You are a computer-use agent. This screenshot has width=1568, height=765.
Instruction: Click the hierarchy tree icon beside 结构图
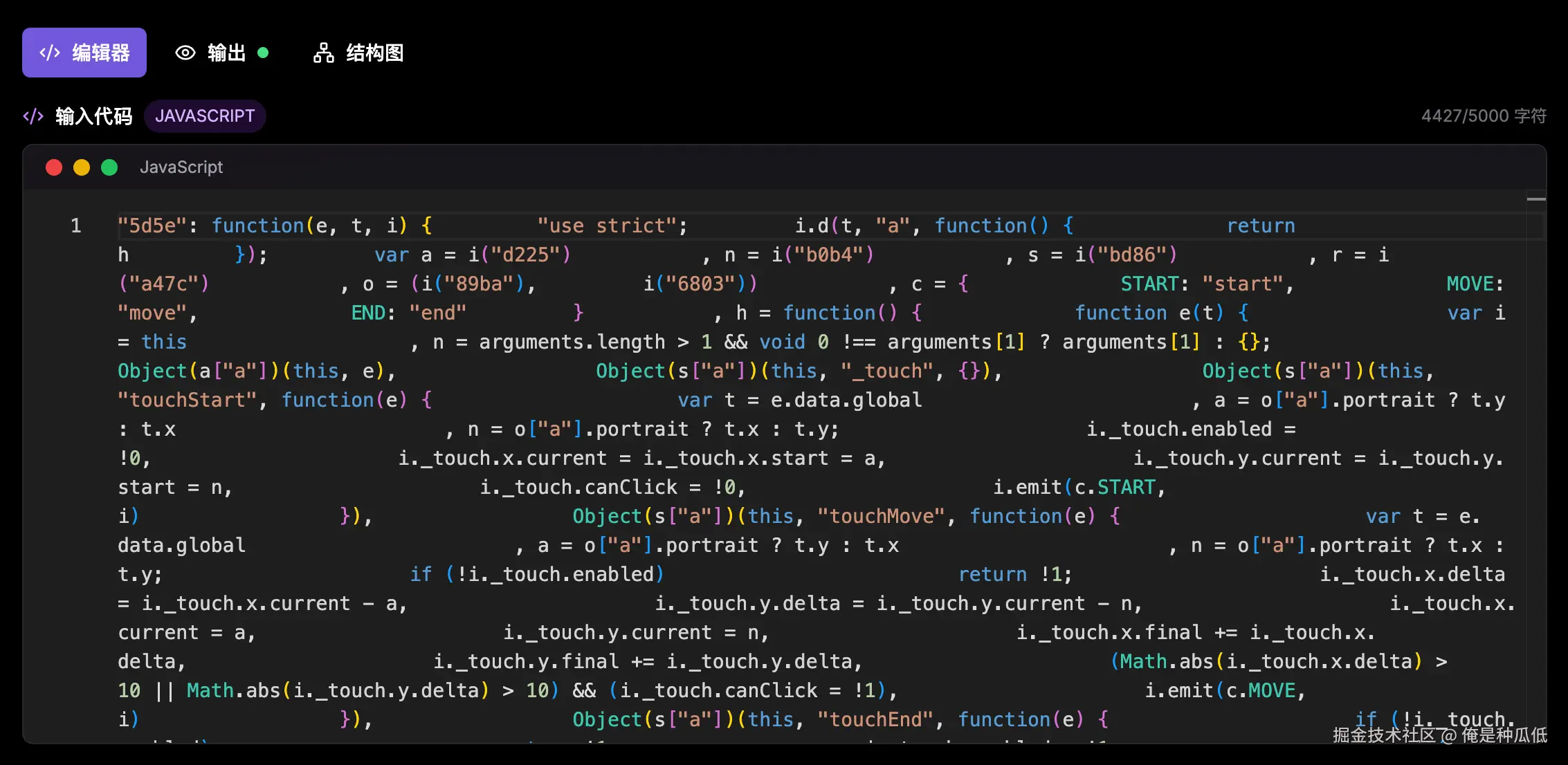[323, 53]
